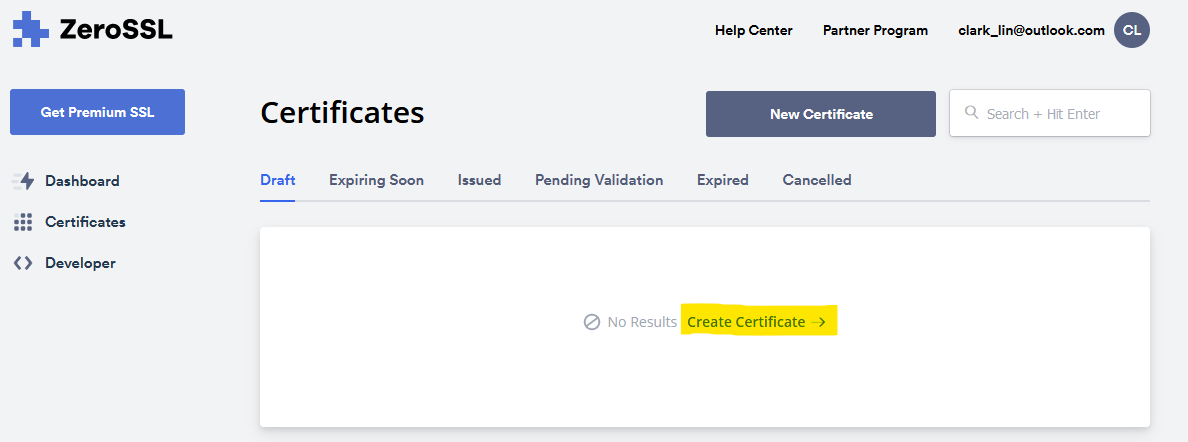Select the Certificates grid icon in sidebar

click(x=23, y=222)
